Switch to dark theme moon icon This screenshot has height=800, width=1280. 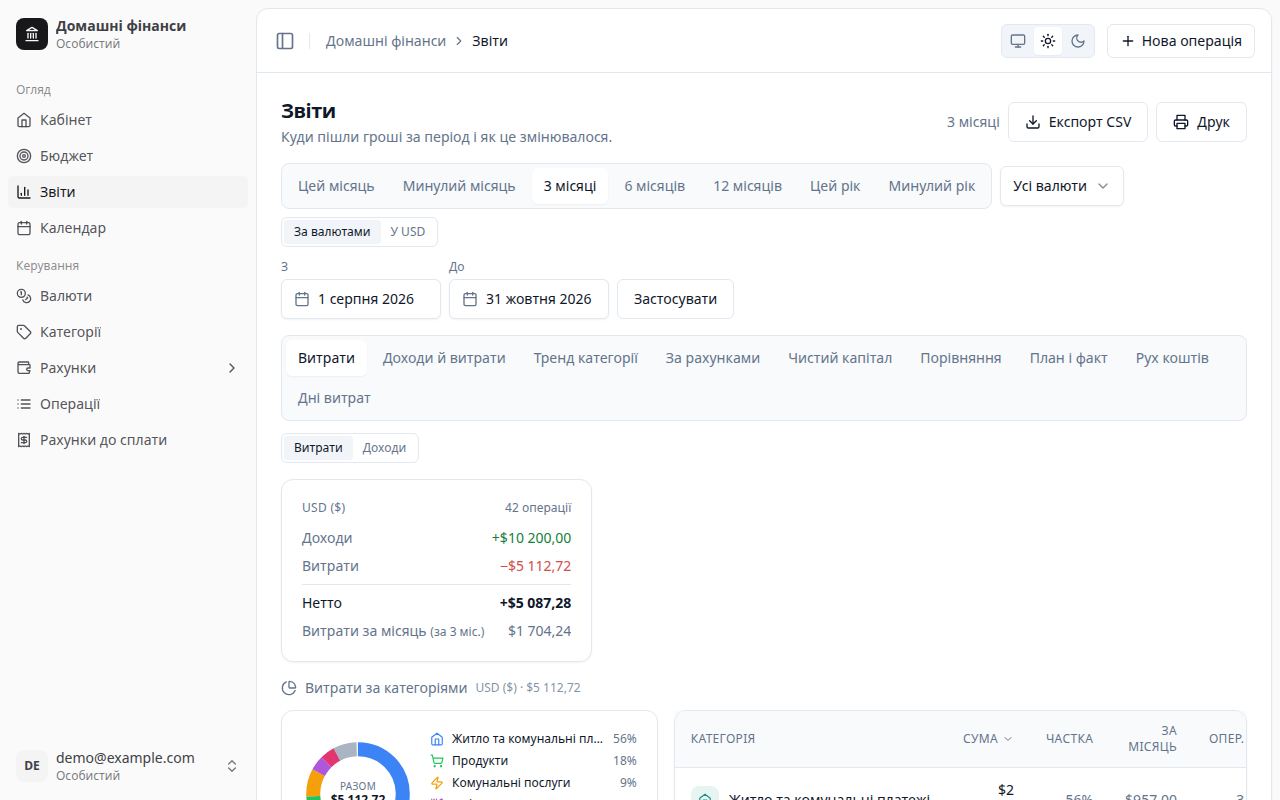1078,41
